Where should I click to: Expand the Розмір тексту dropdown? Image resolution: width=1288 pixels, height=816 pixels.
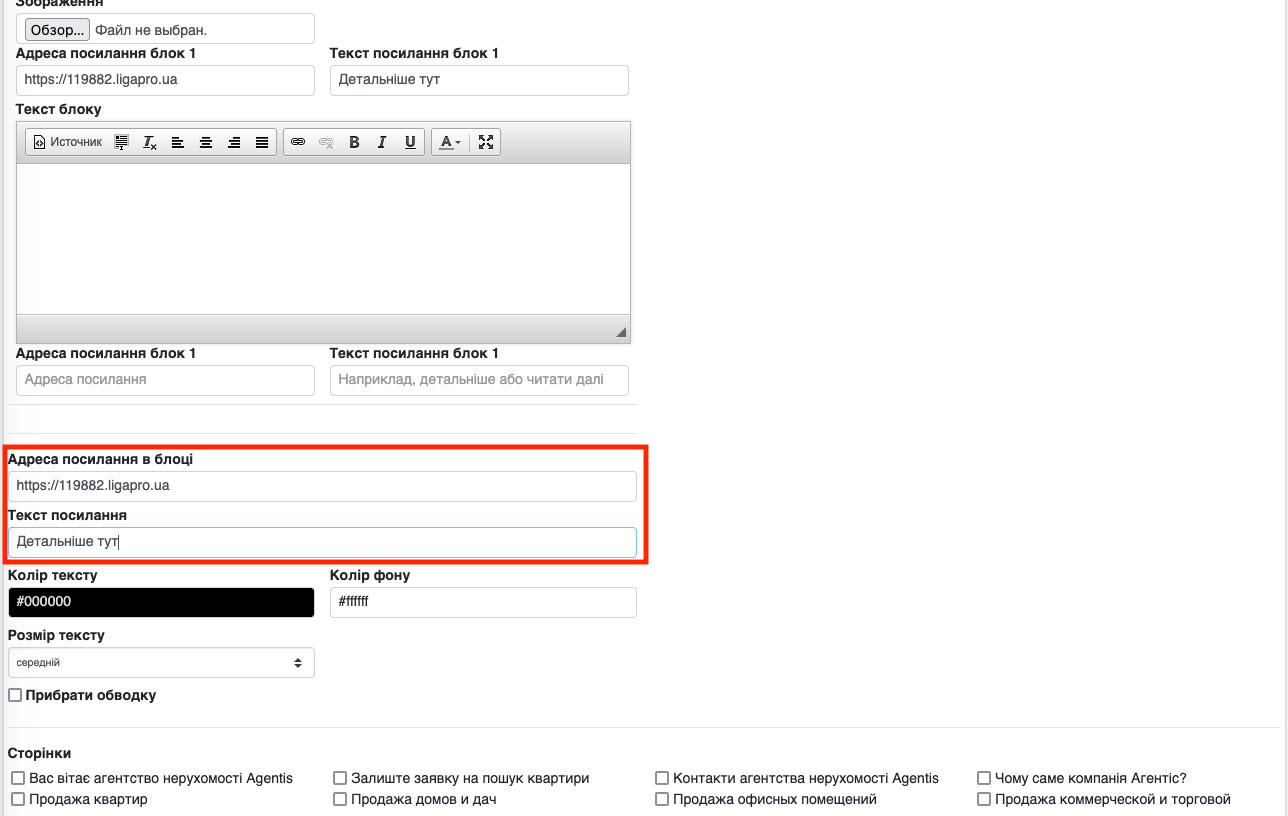161,663
